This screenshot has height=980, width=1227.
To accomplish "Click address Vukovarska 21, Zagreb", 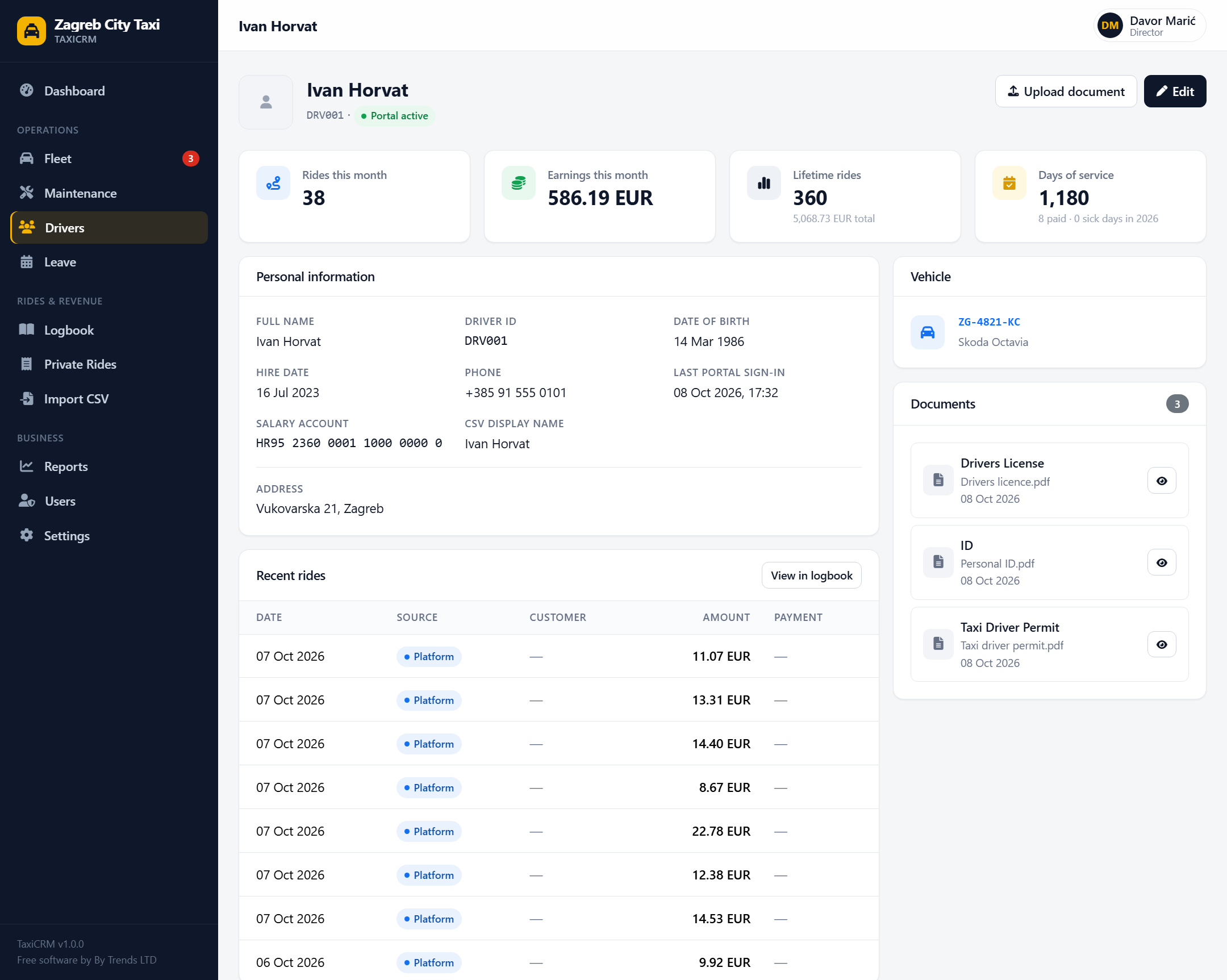I will (x=319, y=508).
